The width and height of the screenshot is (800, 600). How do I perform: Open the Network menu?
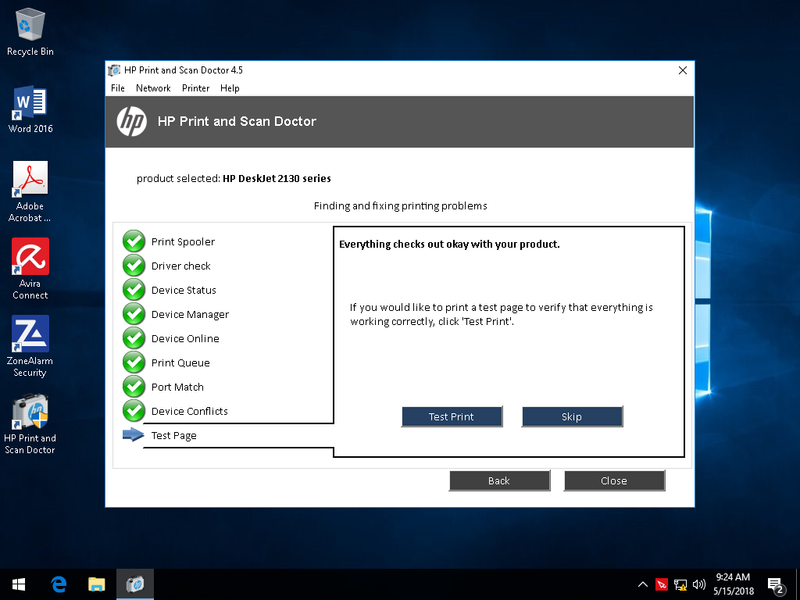[153, 88]
